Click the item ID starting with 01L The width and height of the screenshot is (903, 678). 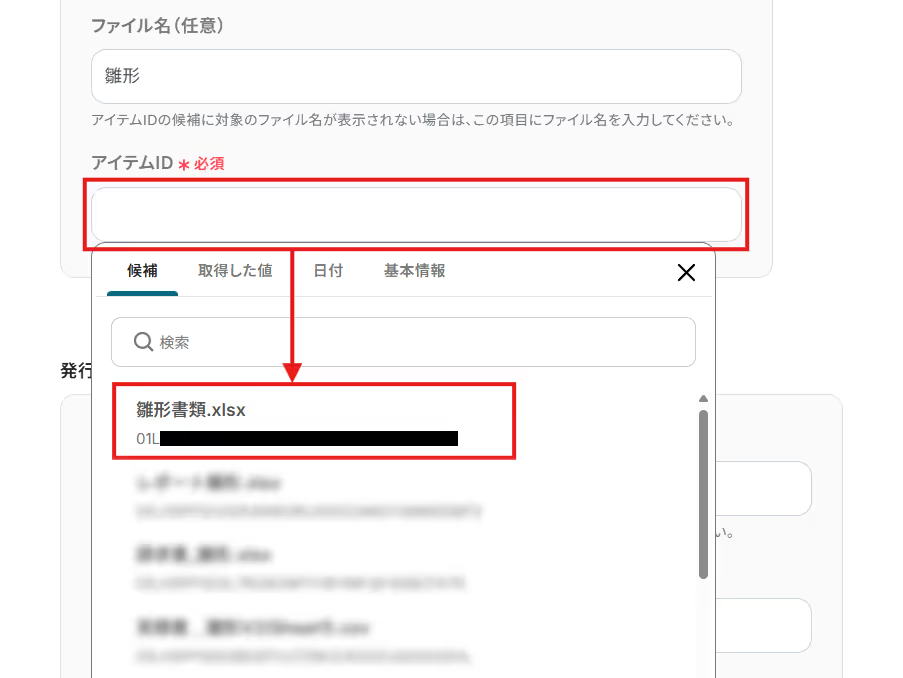coord(297,438)
